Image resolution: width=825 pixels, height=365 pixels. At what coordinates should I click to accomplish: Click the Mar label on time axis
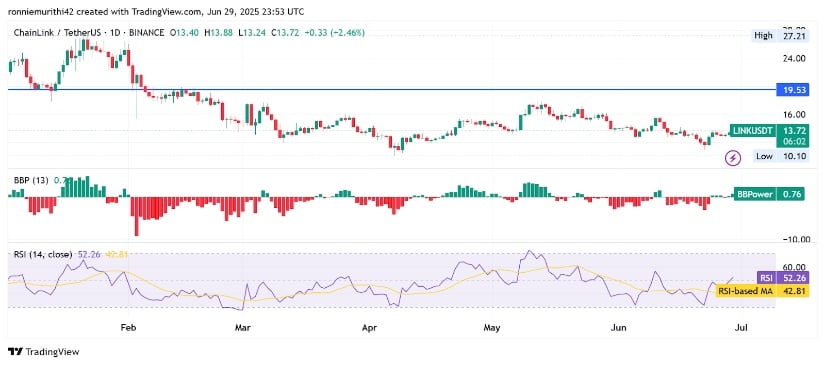[243, 328]
